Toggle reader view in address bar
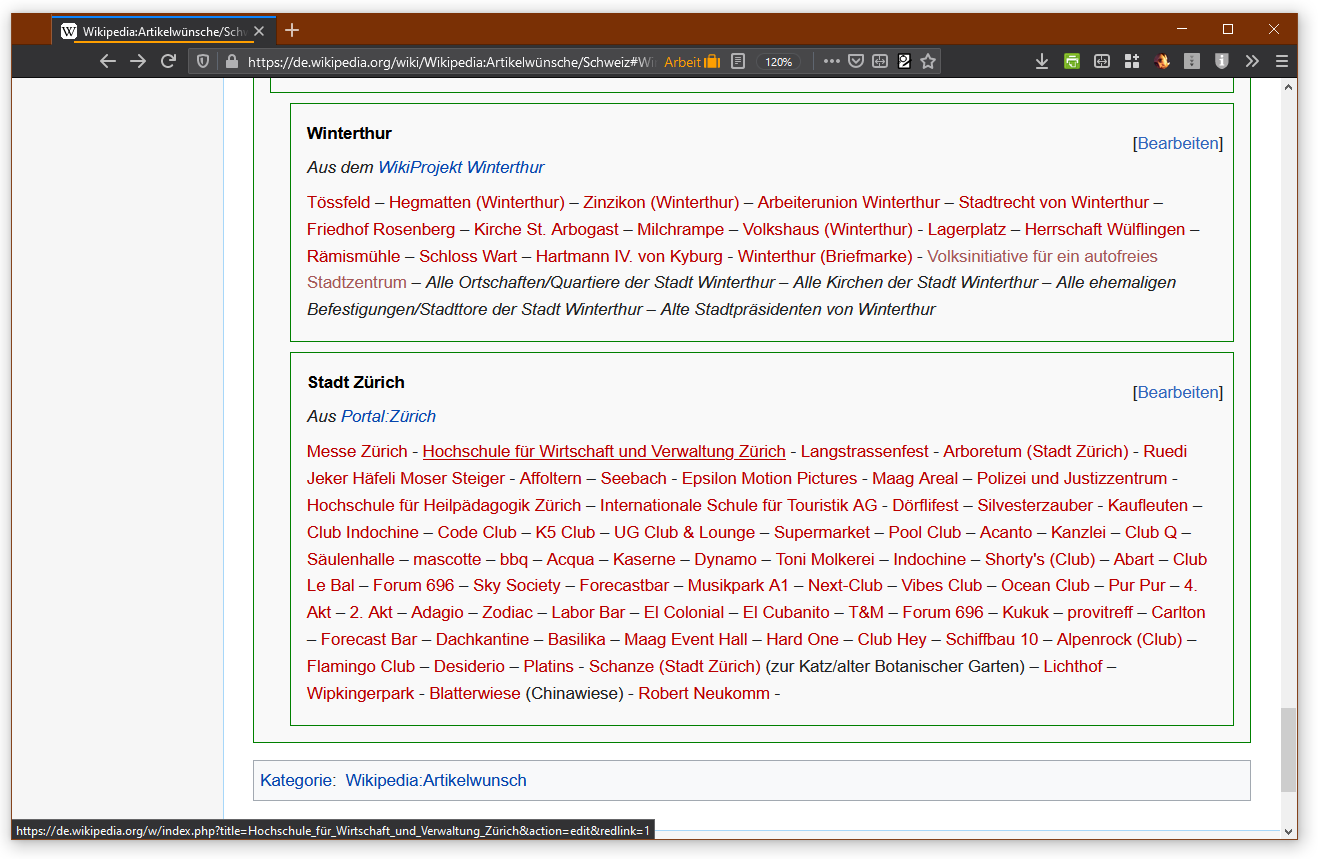1318x859 pixels. [738, 61]
